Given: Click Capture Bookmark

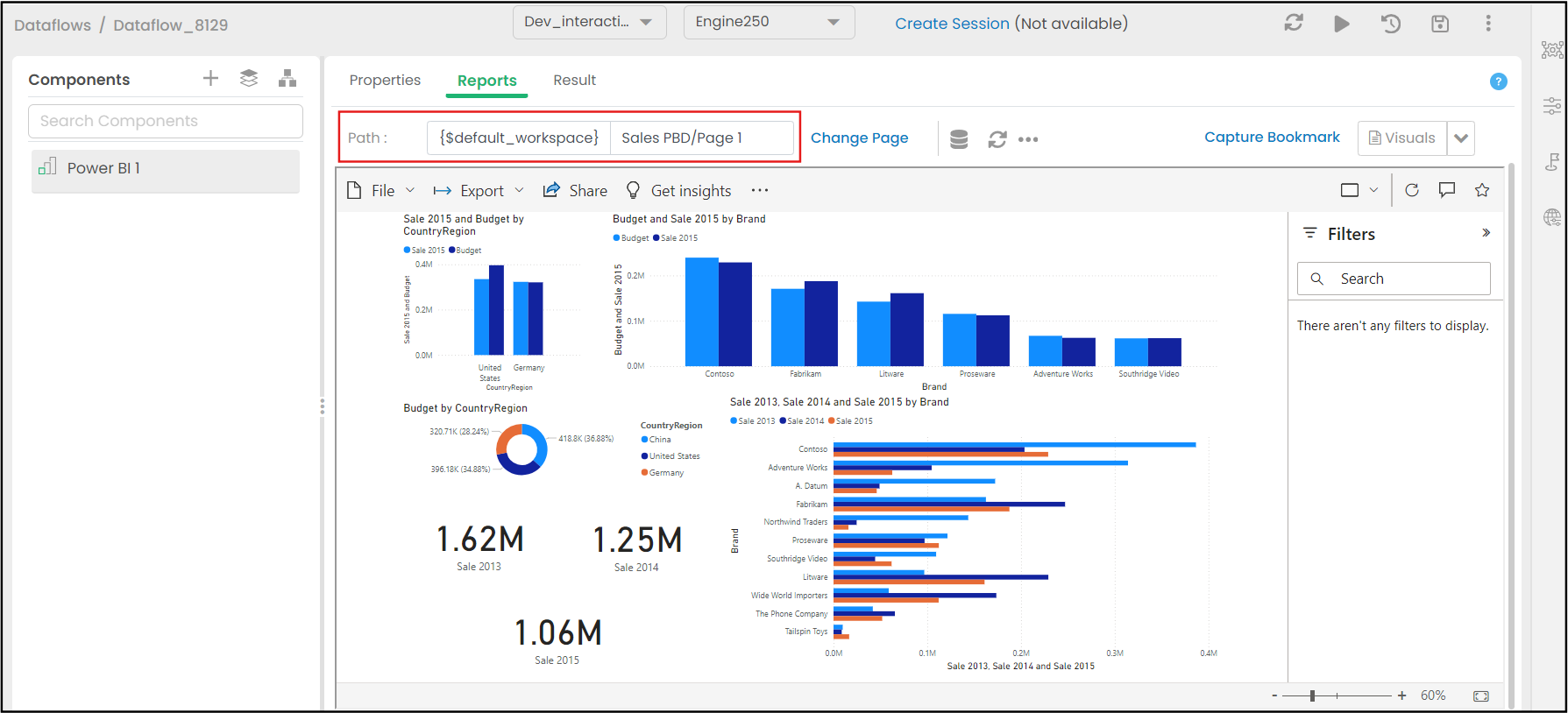Looking at the screenshot, I should coord(1272,138).
